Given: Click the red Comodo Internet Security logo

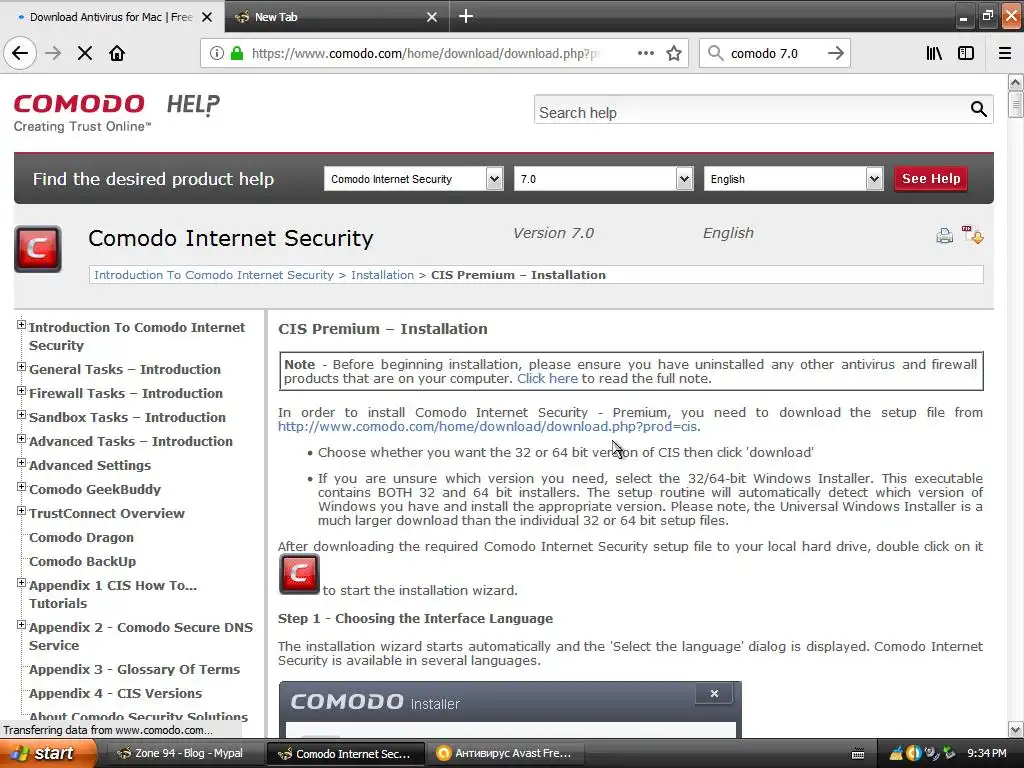Looking at the screenshot, I should tap(38, 249).
